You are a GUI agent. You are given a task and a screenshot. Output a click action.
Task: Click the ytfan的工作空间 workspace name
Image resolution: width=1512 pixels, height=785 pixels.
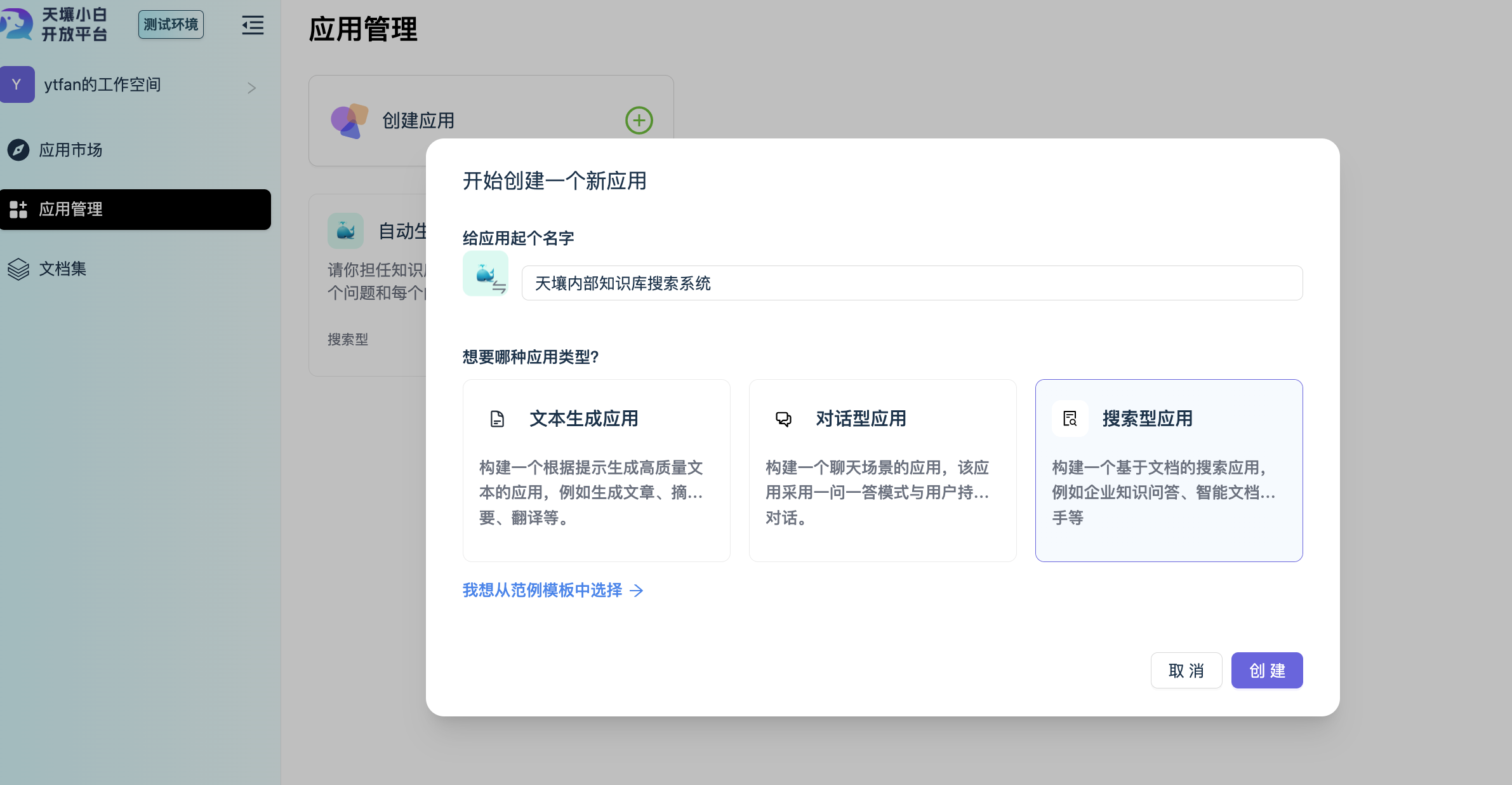(x=103, y=84)
